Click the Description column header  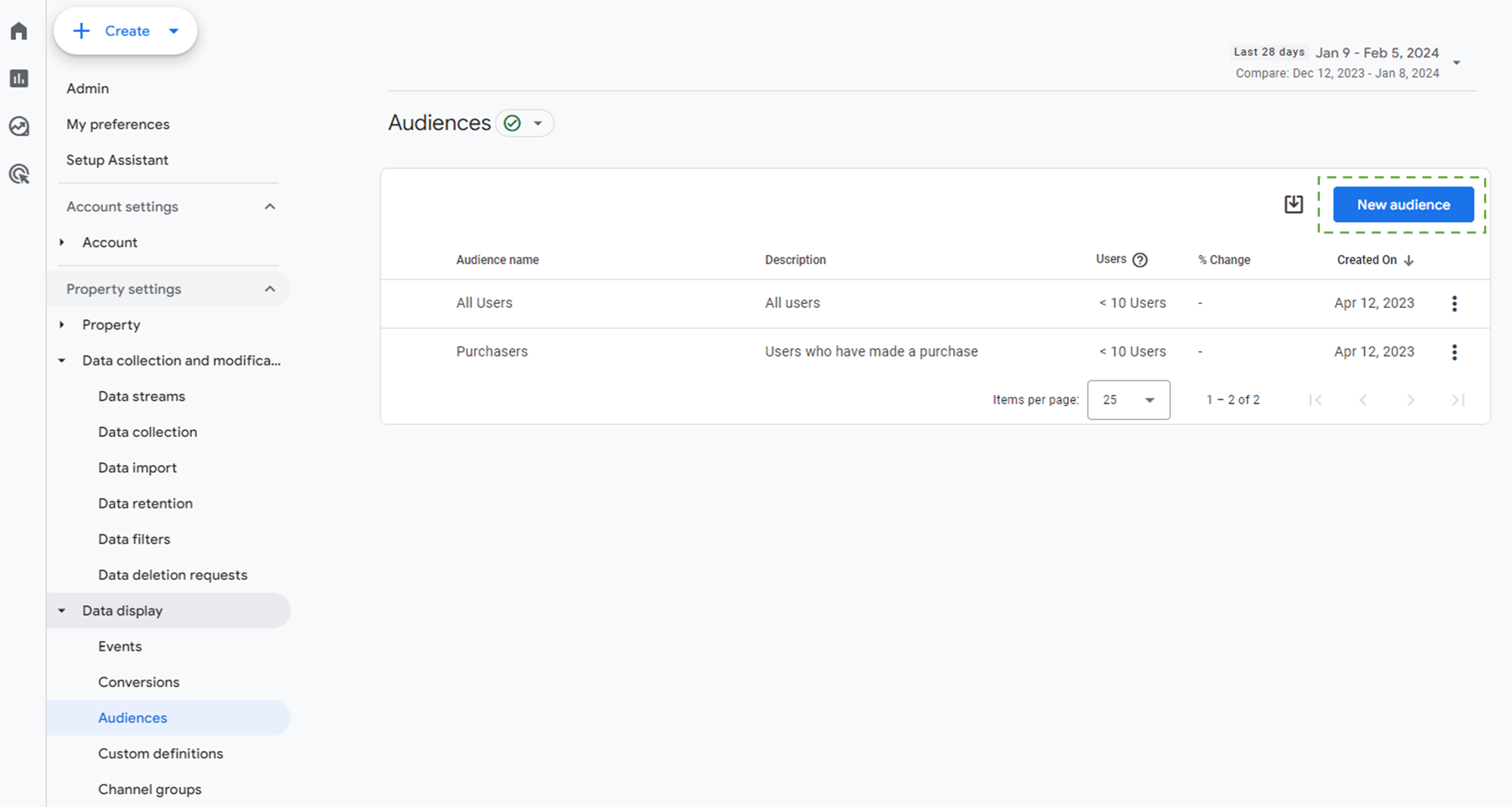point(795,260)
